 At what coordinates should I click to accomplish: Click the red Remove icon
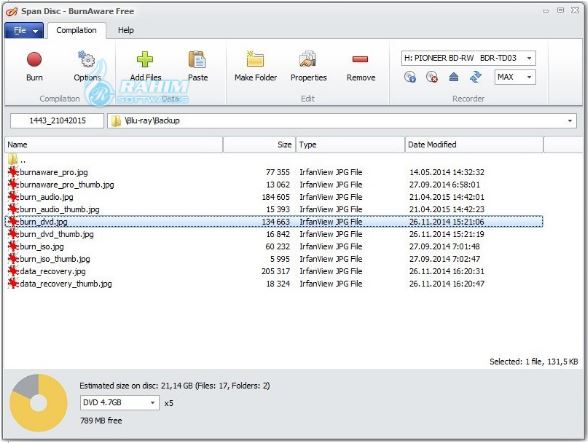coord(360,59)
